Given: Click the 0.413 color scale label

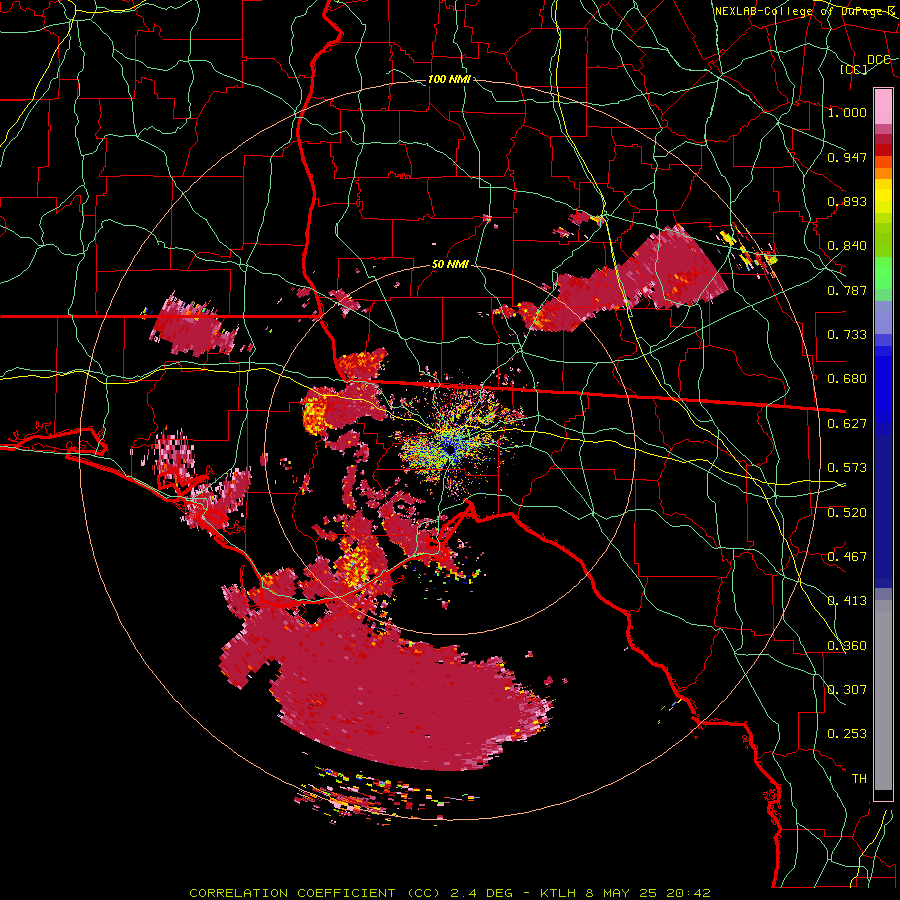Looking at the screenshot, I should point(847,601).
